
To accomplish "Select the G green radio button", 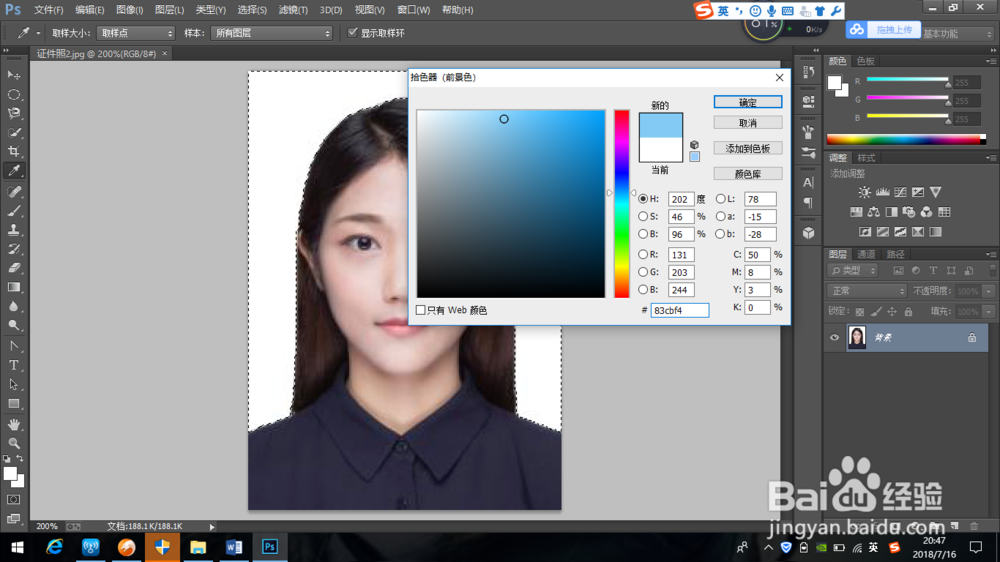I will 643,272.
